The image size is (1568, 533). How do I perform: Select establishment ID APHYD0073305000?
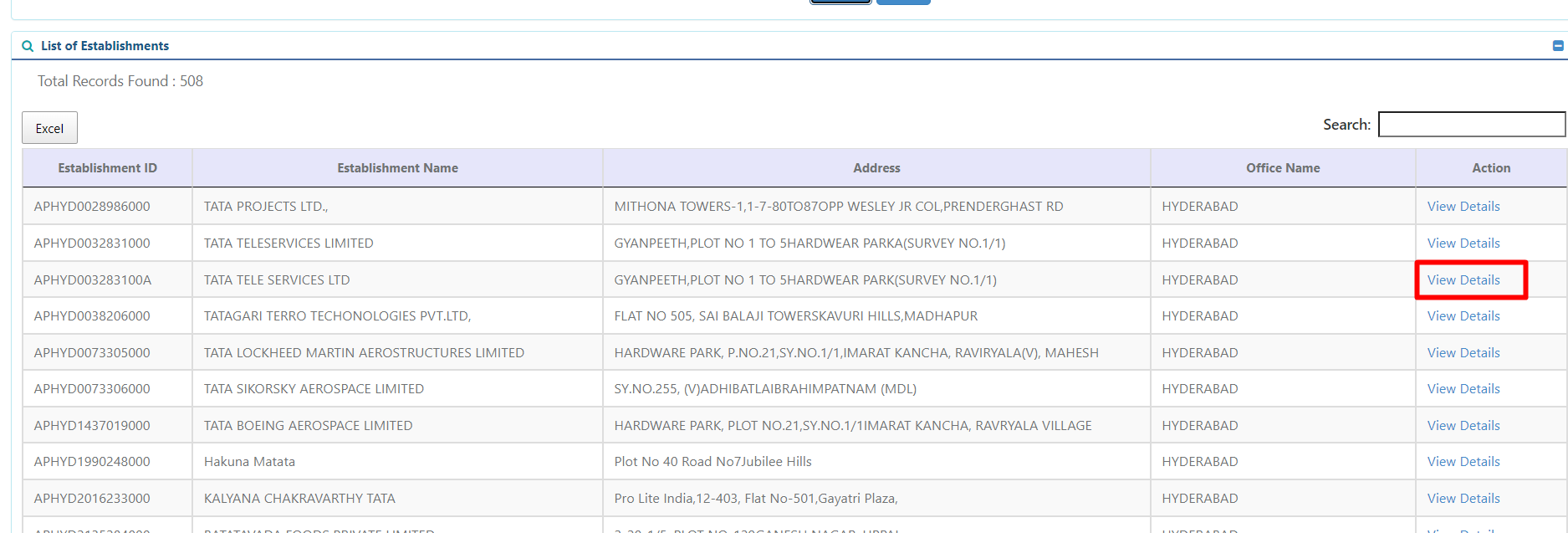(x=92, y=353)
